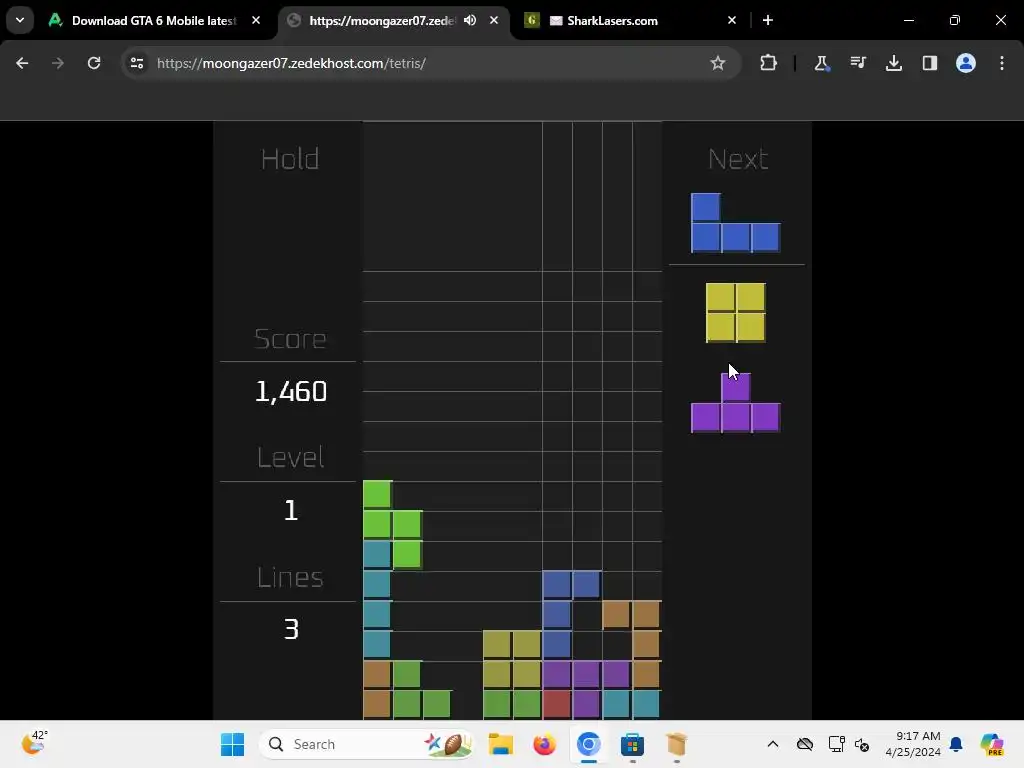The image size is (1024, 768).
Task: Expand the hidden system tray icons
Action: pyautogui.click(x=773, y=744)
